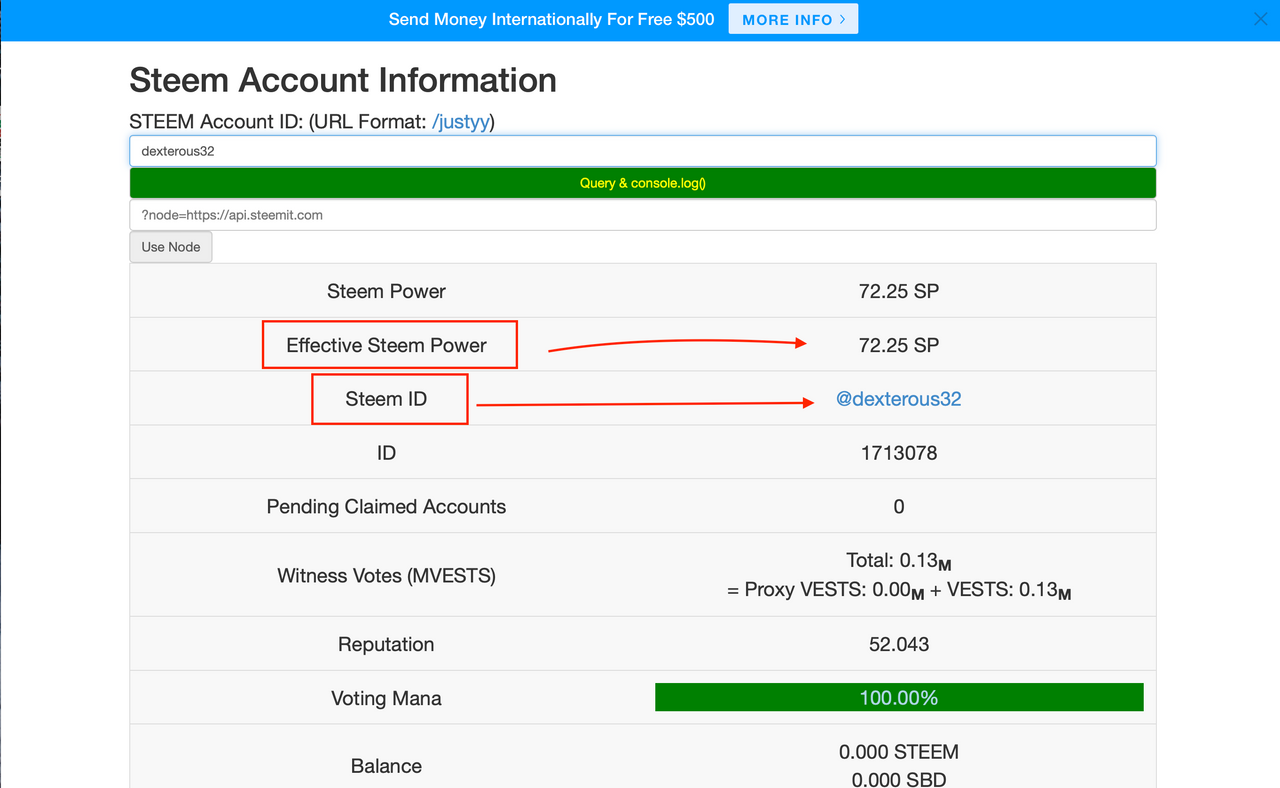The width and height of the screenshot is (1280, 788).
Task: Open the MORE INFO banner button
Action: [x=793, y=19]
